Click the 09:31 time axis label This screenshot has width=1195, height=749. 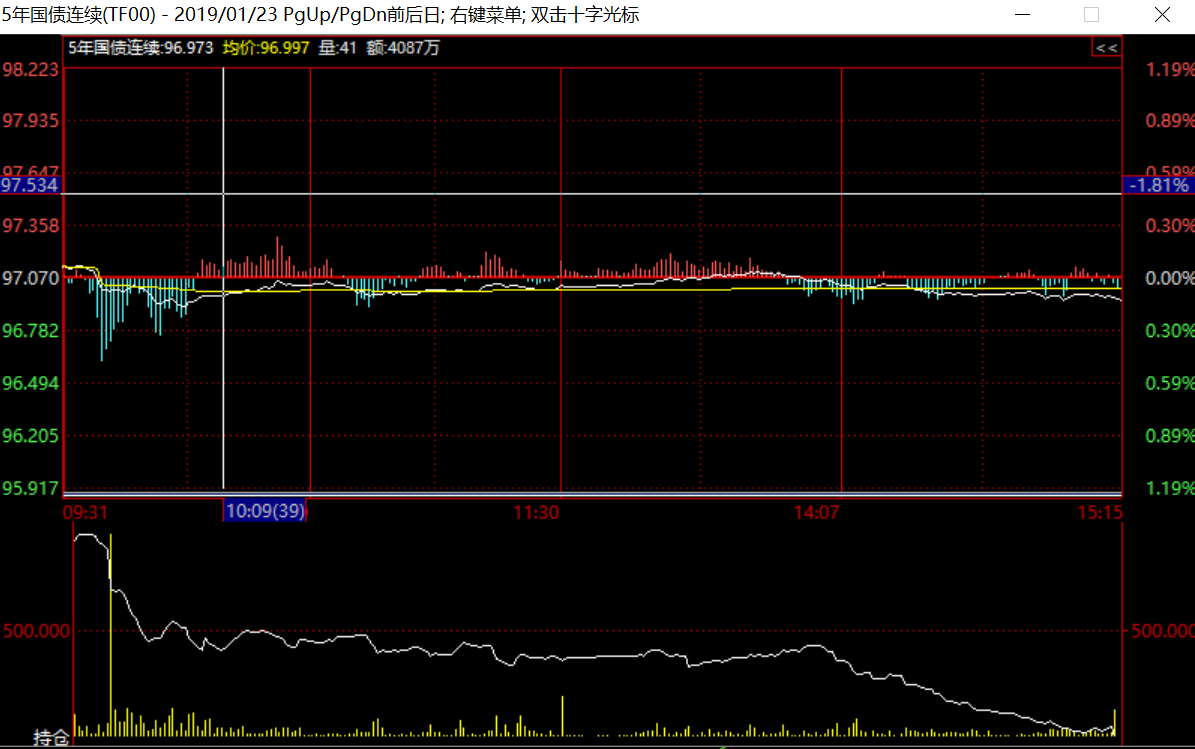pyautogui.click(x=85, y=512)
